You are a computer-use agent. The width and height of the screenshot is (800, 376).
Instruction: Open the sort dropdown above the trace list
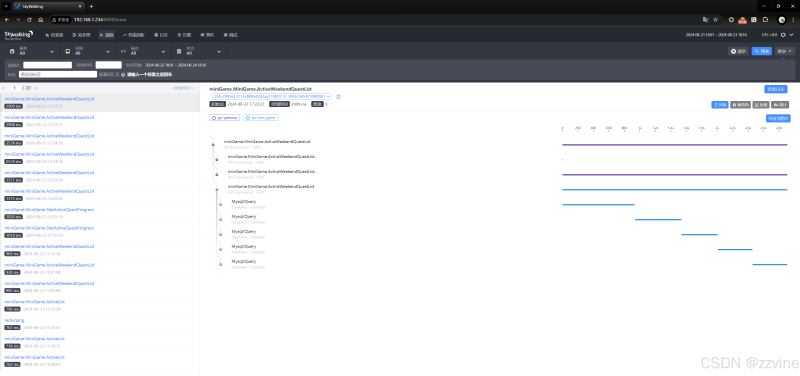tap(184, 88)
